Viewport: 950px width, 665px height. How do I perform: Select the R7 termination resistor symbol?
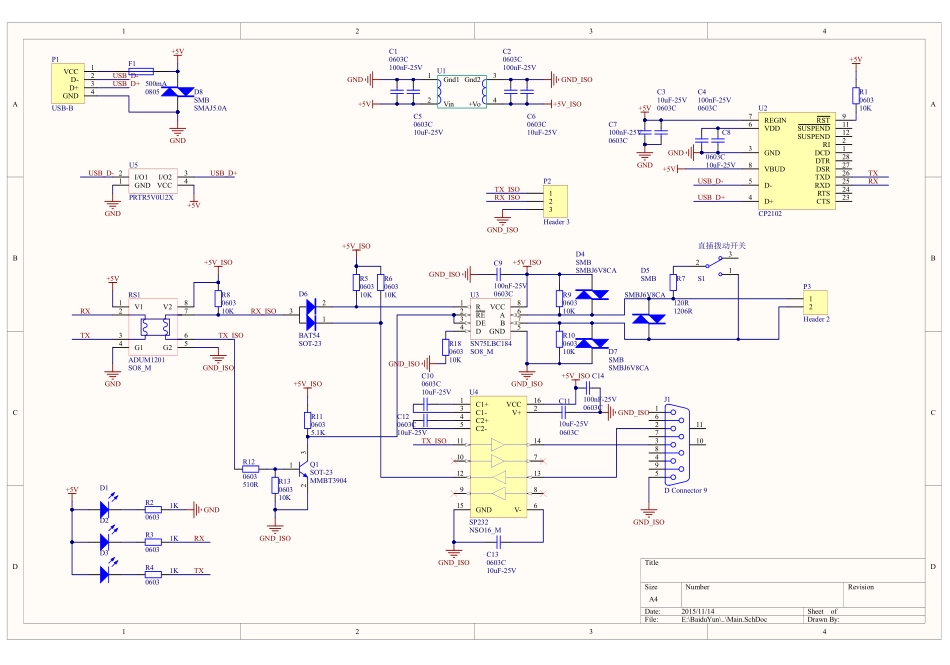click(673, 283)
